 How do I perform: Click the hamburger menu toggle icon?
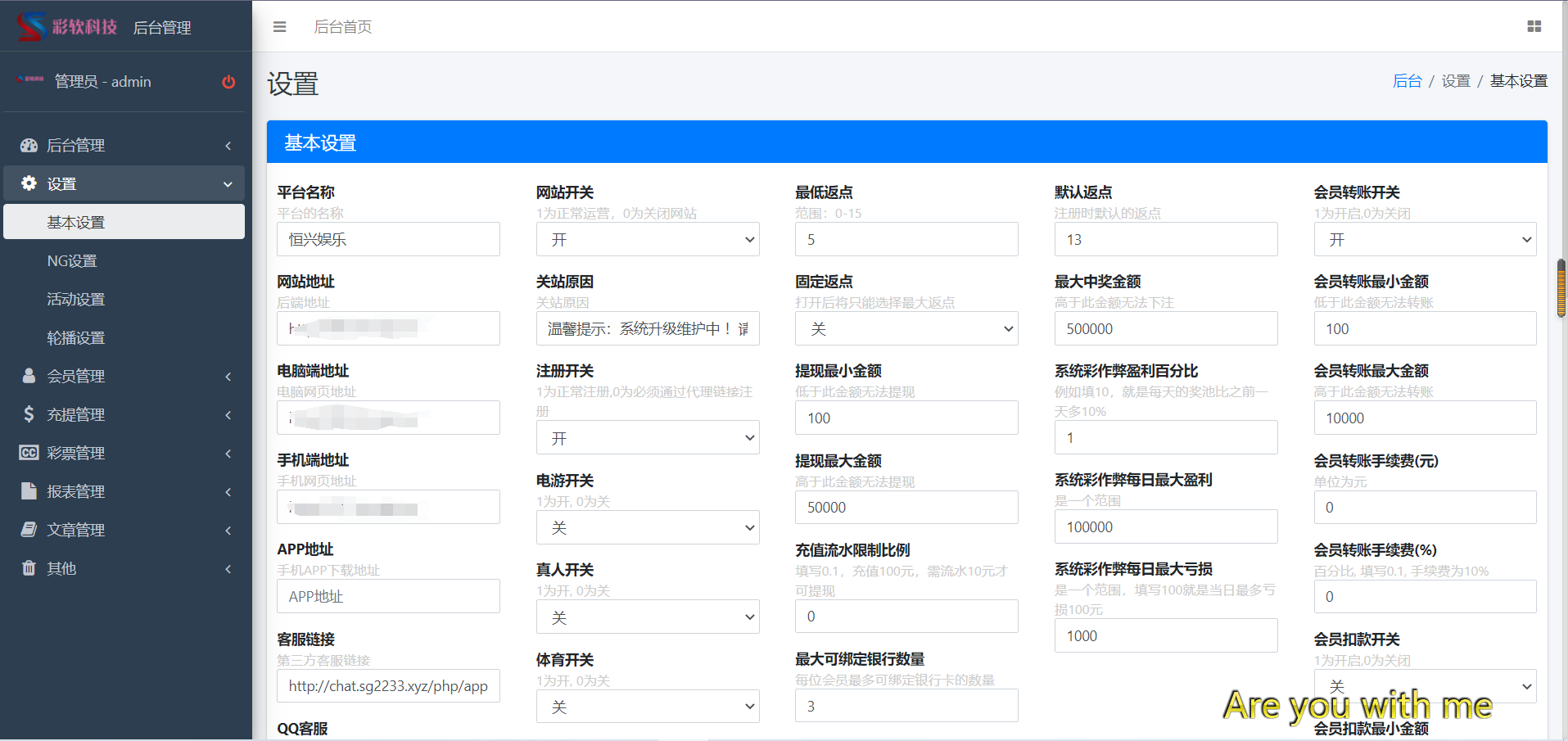pos(279,27)
